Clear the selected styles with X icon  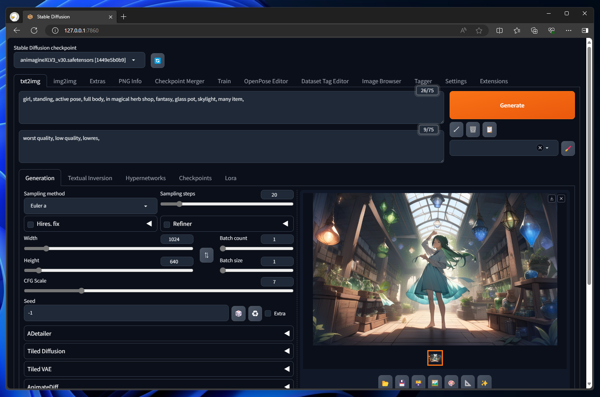click(x=540, y=148)
